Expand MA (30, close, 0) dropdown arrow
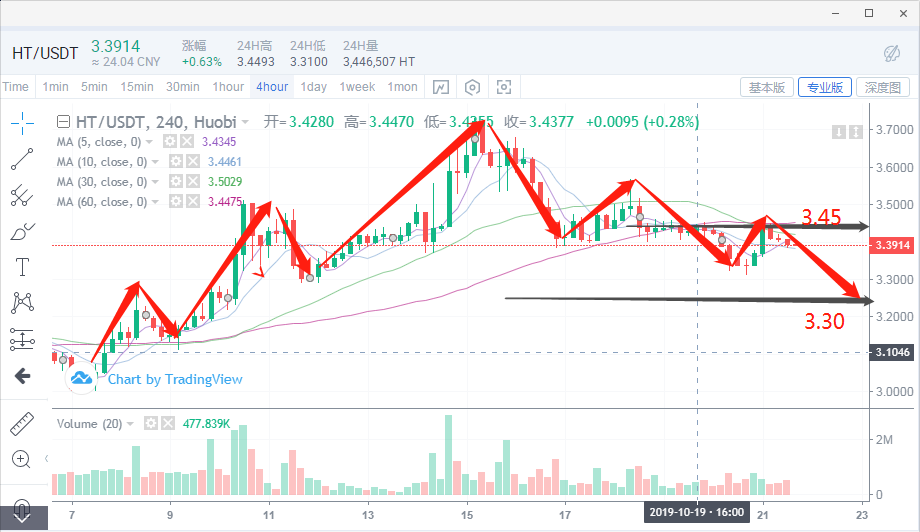 pos(155,182)
